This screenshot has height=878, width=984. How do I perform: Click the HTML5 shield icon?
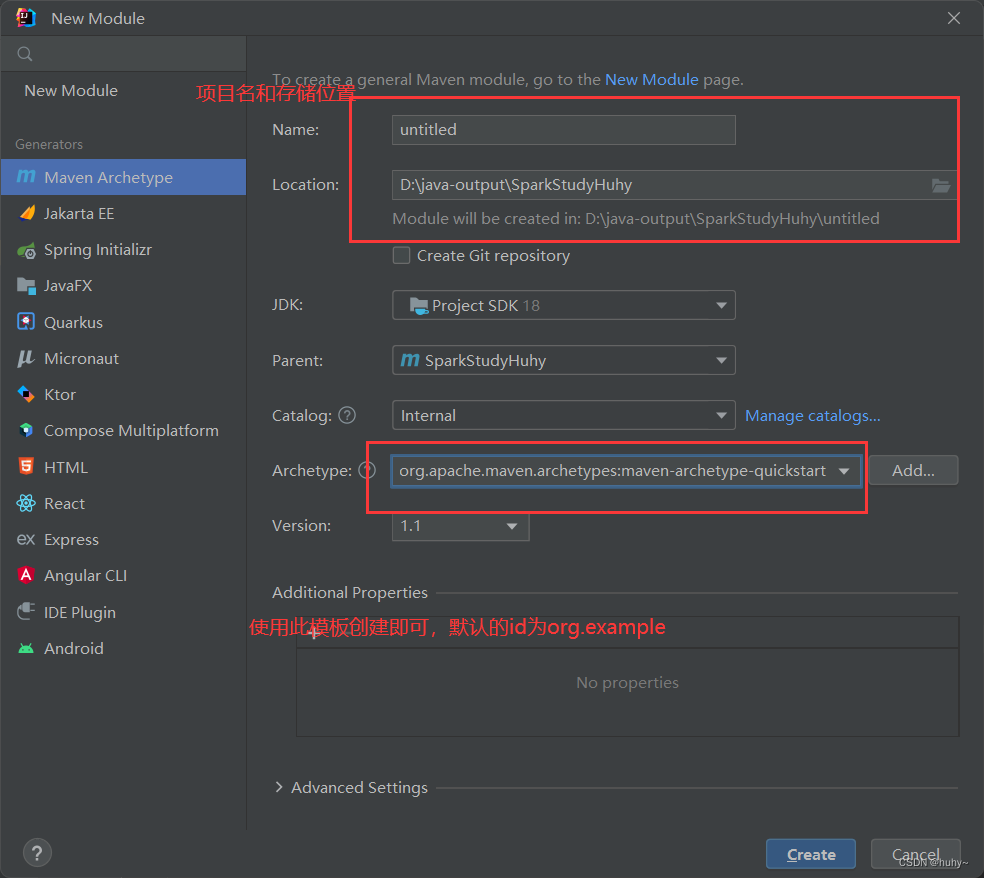tap(26, 467)
